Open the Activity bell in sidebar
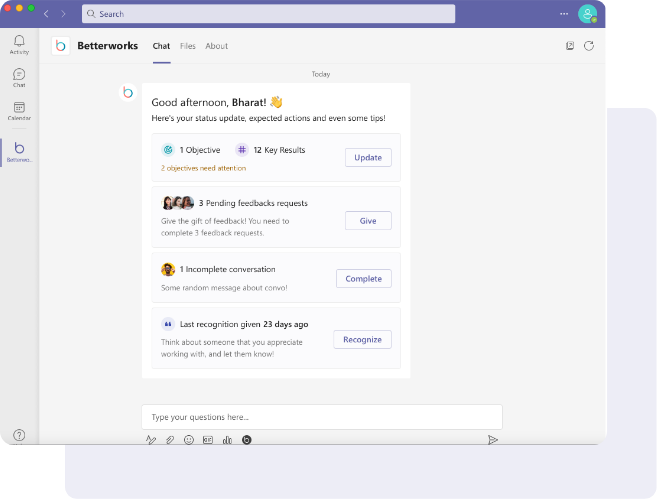 [19, 45]
